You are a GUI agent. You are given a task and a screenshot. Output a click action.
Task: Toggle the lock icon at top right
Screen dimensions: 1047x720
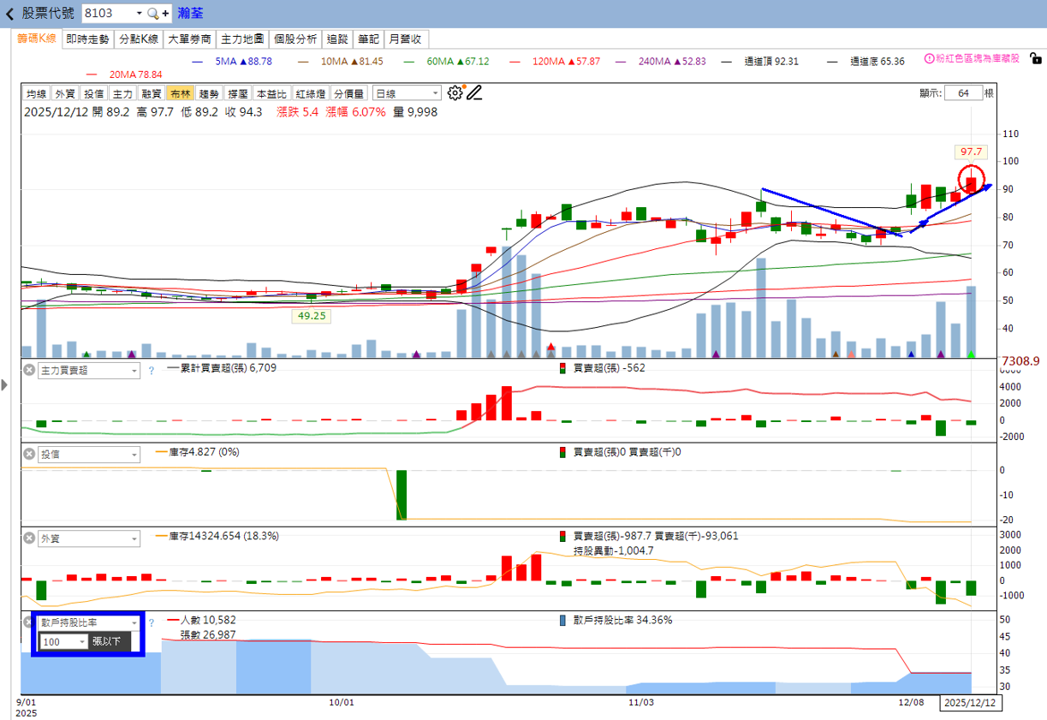click(x=1035, y=59)
